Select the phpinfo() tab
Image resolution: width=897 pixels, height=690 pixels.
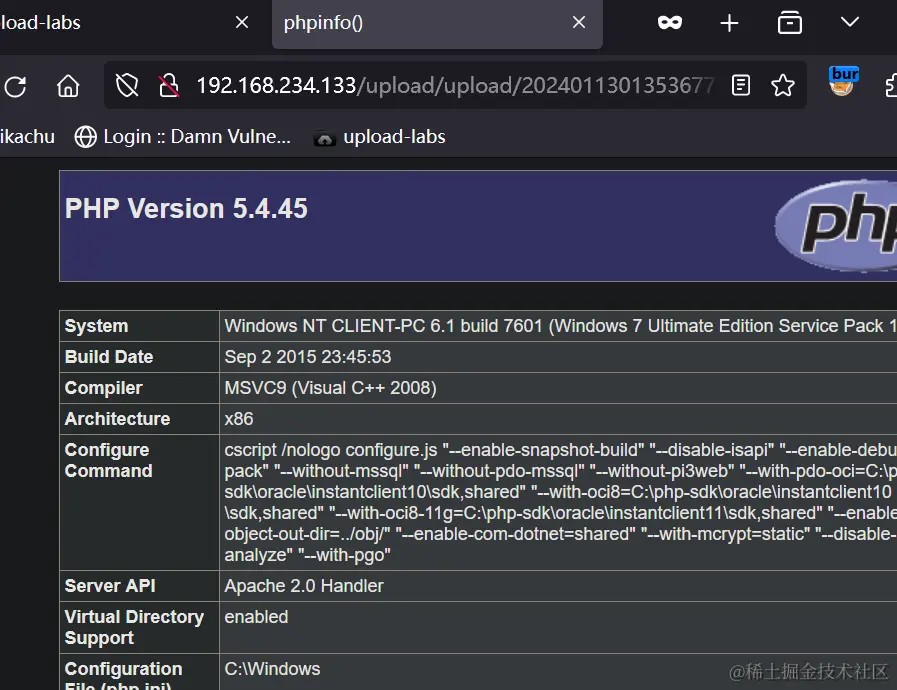437,23
